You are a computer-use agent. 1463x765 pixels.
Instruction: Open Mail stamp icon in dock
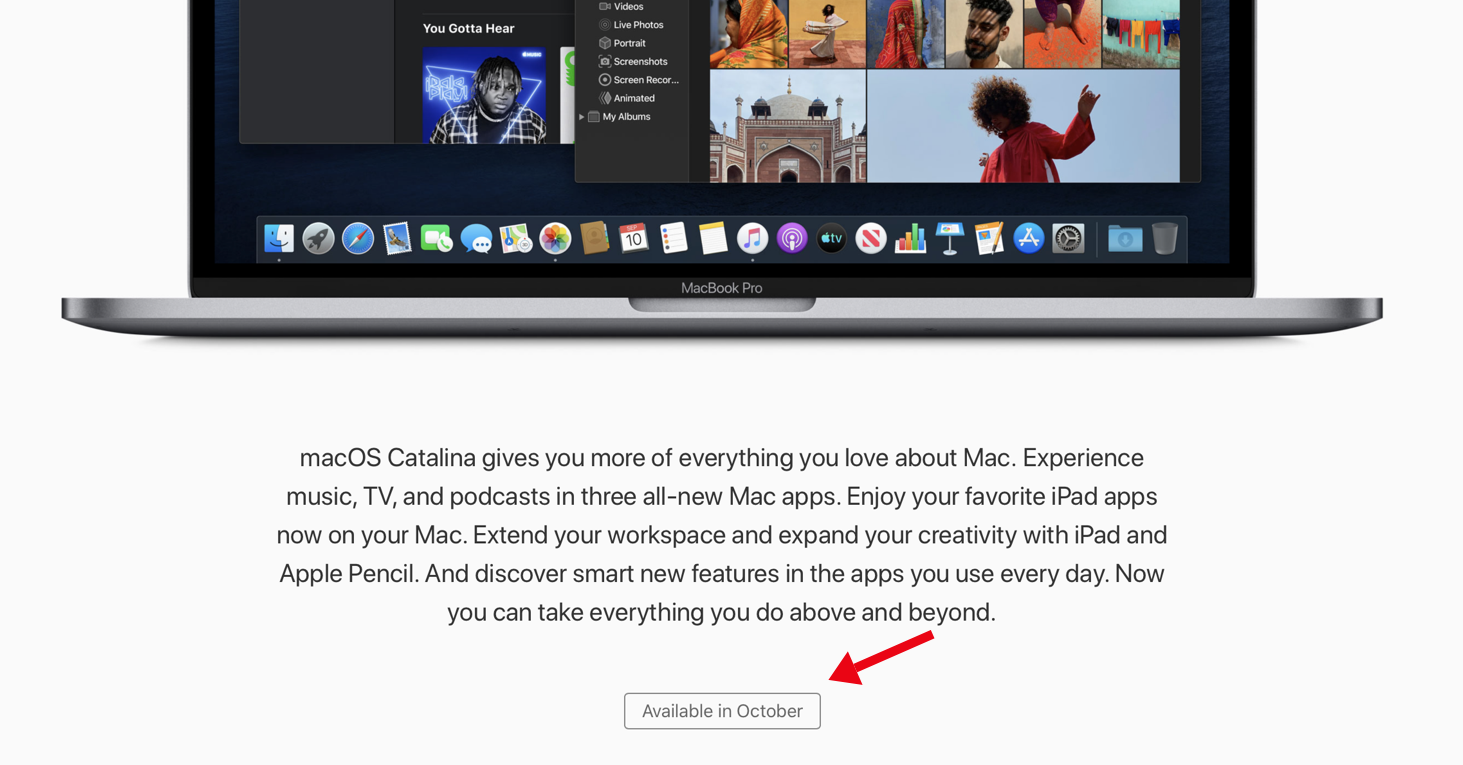click(x=397, y=238)
